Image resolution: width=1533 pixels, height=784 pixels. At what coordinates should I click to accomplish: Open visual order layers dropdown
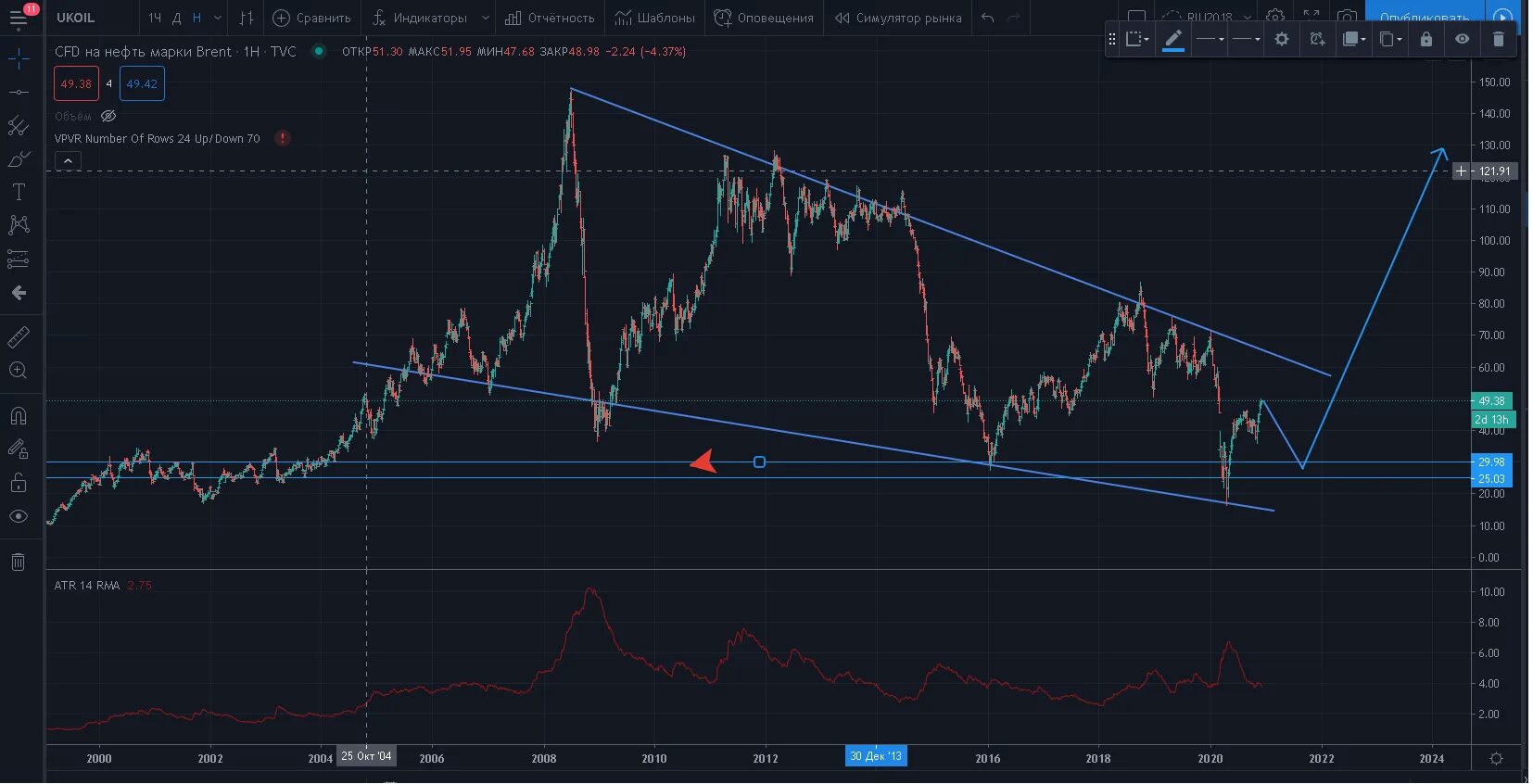click(1354, 39)
